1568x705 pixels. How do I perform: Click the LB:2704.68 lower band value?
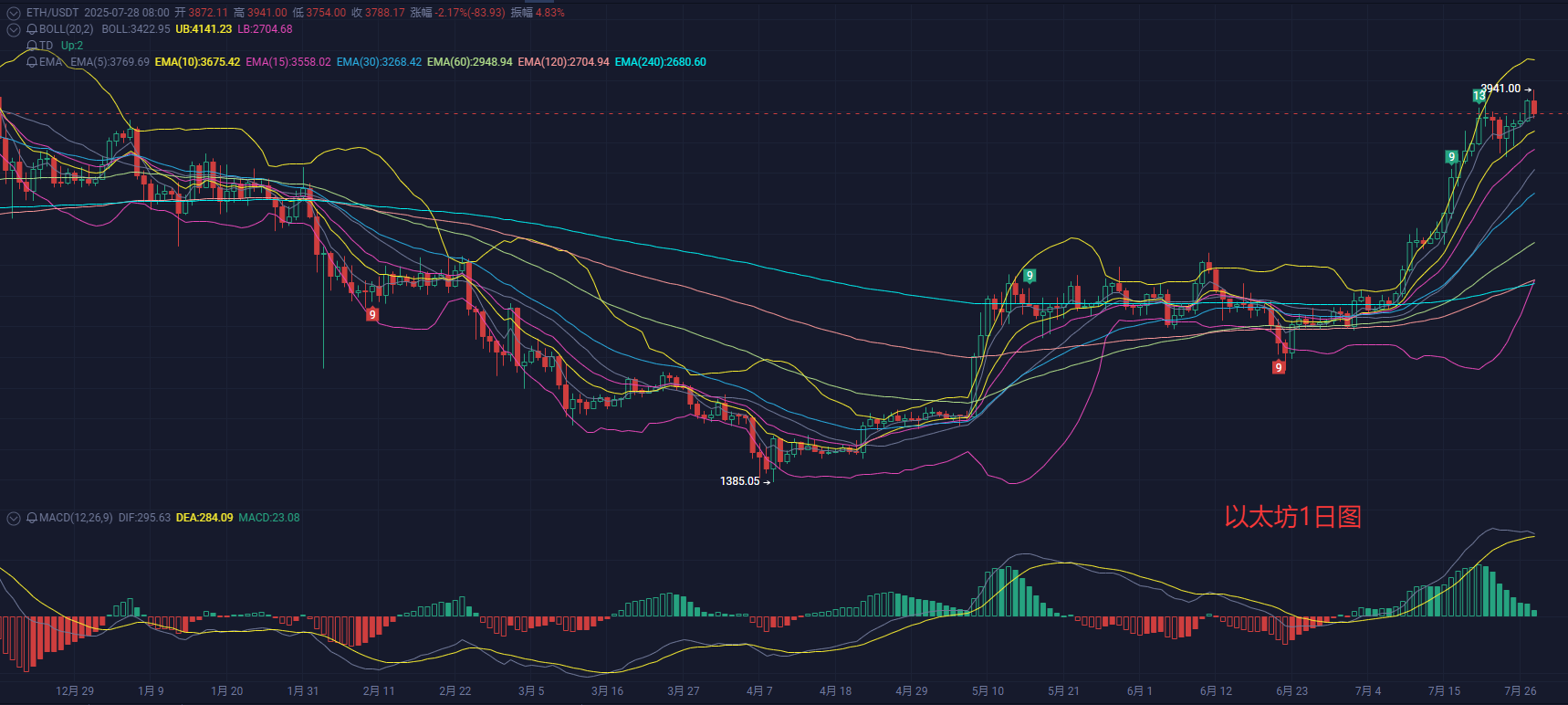[x=265, y=29]
